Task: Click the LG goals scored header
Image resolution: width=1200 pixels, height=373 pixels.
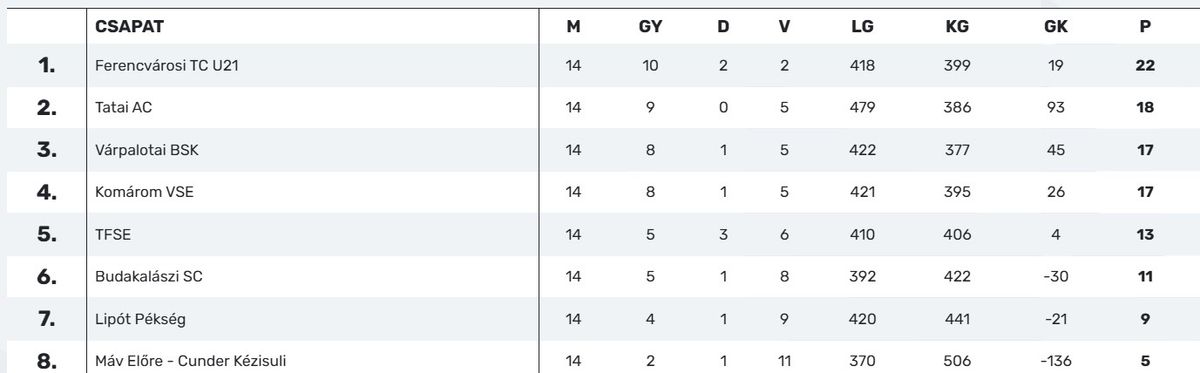Action: [861, 27]
